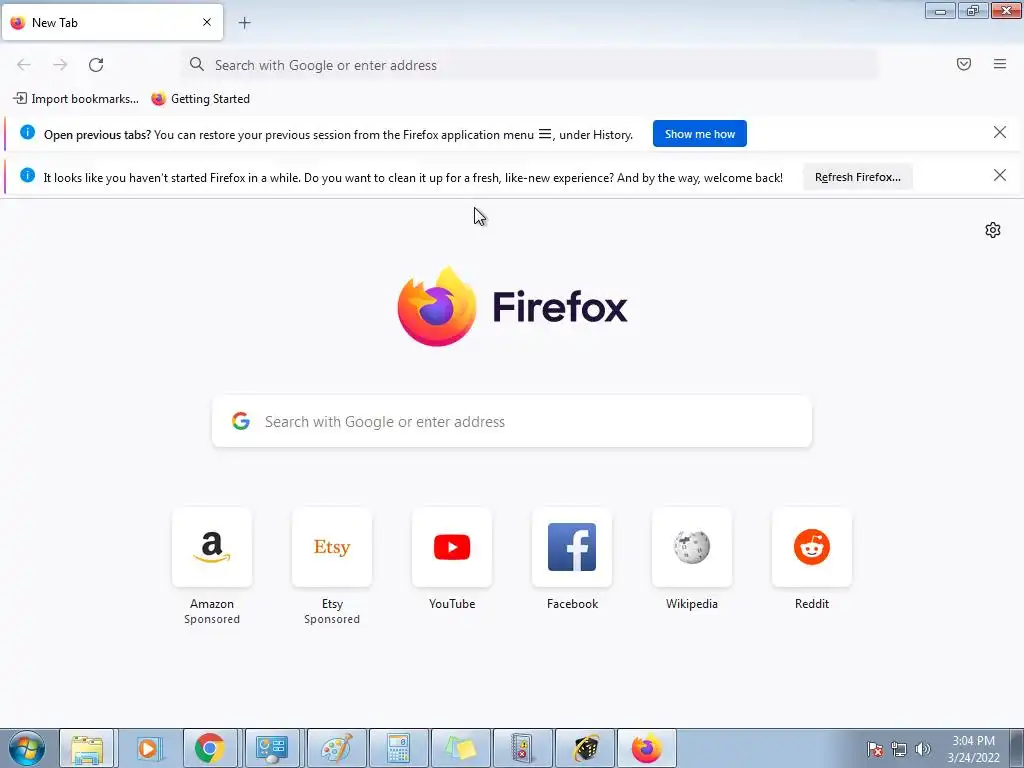Image resolution: width=1024 pixels, height=768 pixels.
Task: Go forward using the forward arrow
Action: (60, 65)
